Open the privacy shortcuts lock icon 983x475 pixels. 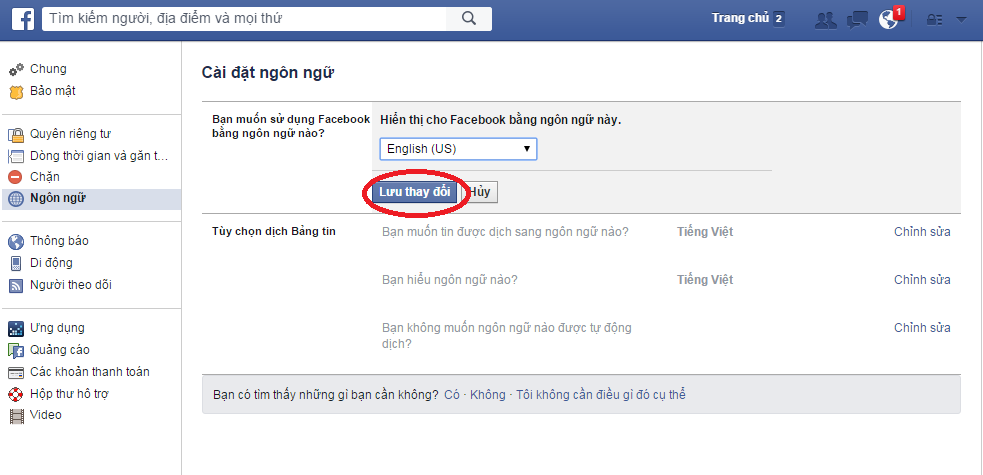[935, 19]
